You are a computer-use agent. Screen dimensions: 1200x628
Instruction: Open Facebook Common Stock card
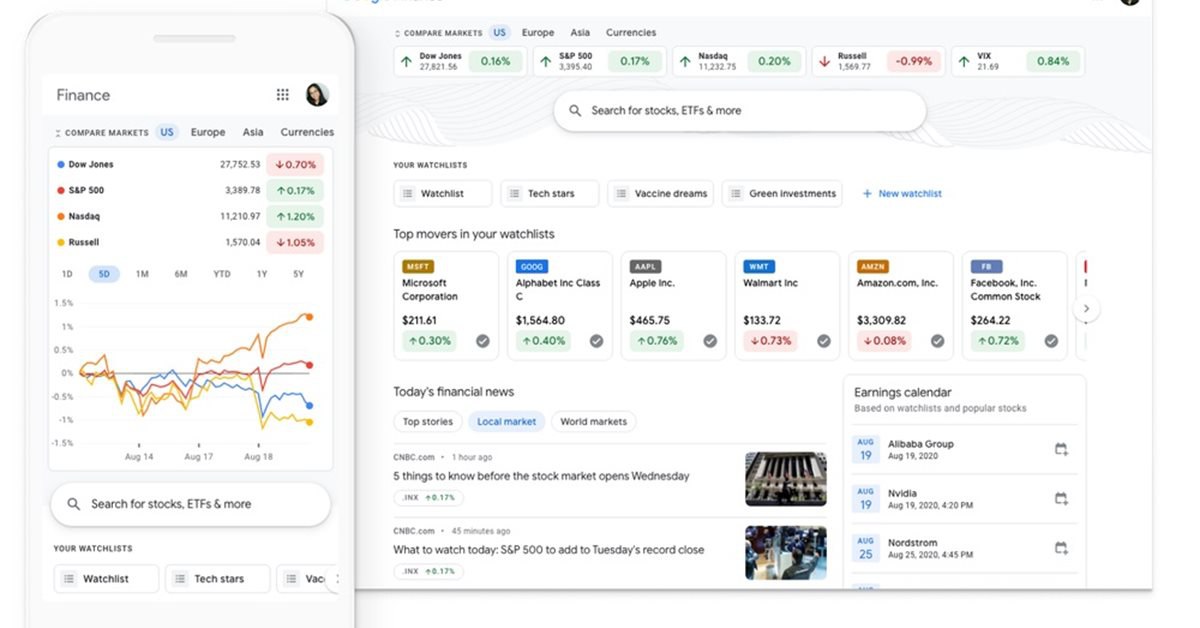(1015, 305)
